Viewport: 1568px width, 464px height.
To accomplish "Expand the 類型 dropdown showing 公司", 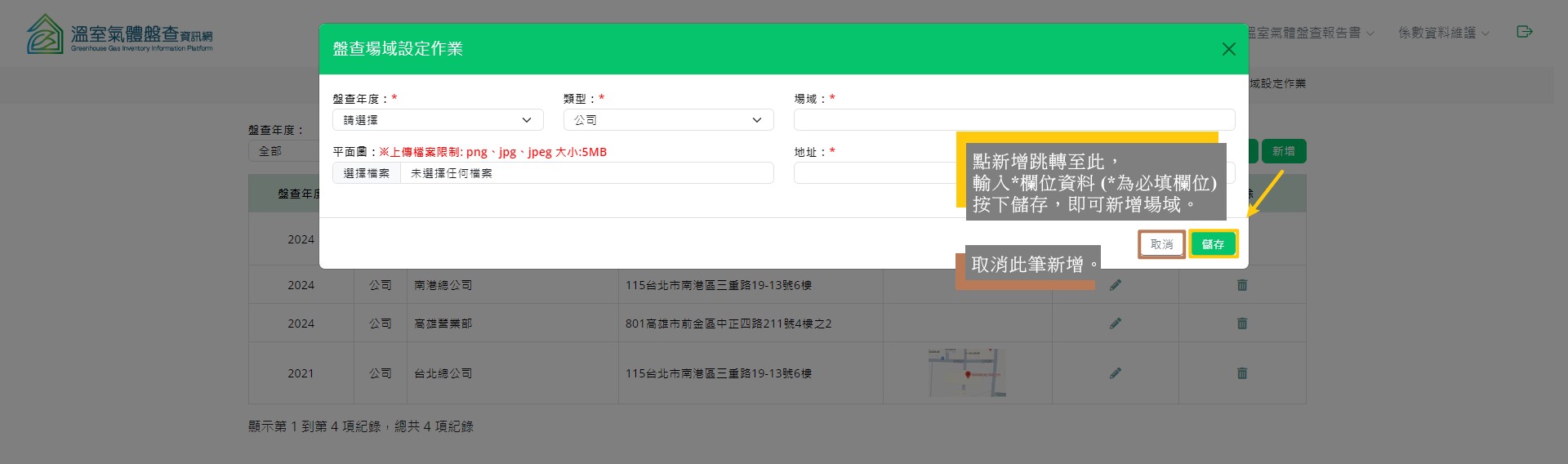I will [x=668, y=120].
